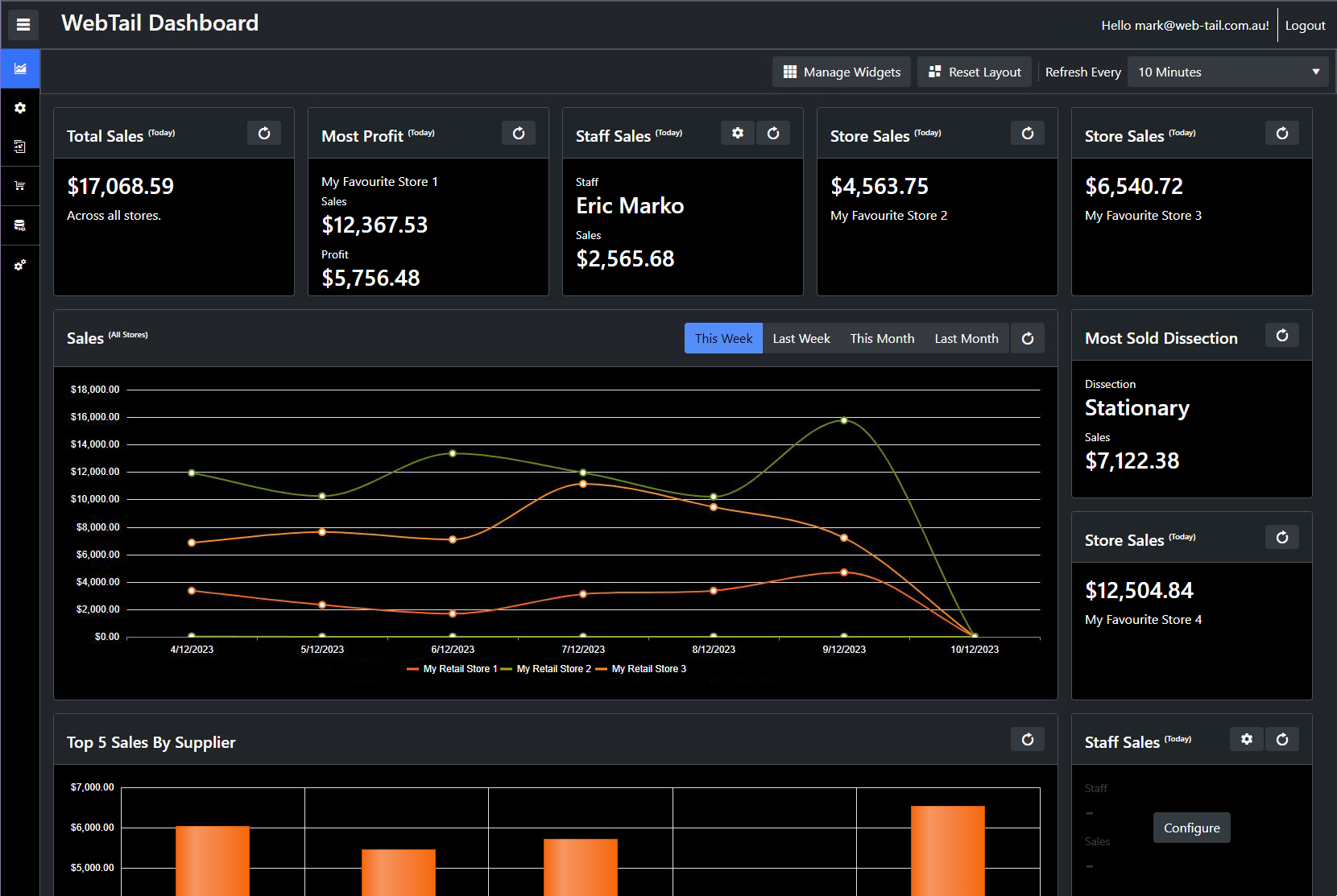
Task: Open the single gear settings sidebar icon
Action: coord(20,108)
